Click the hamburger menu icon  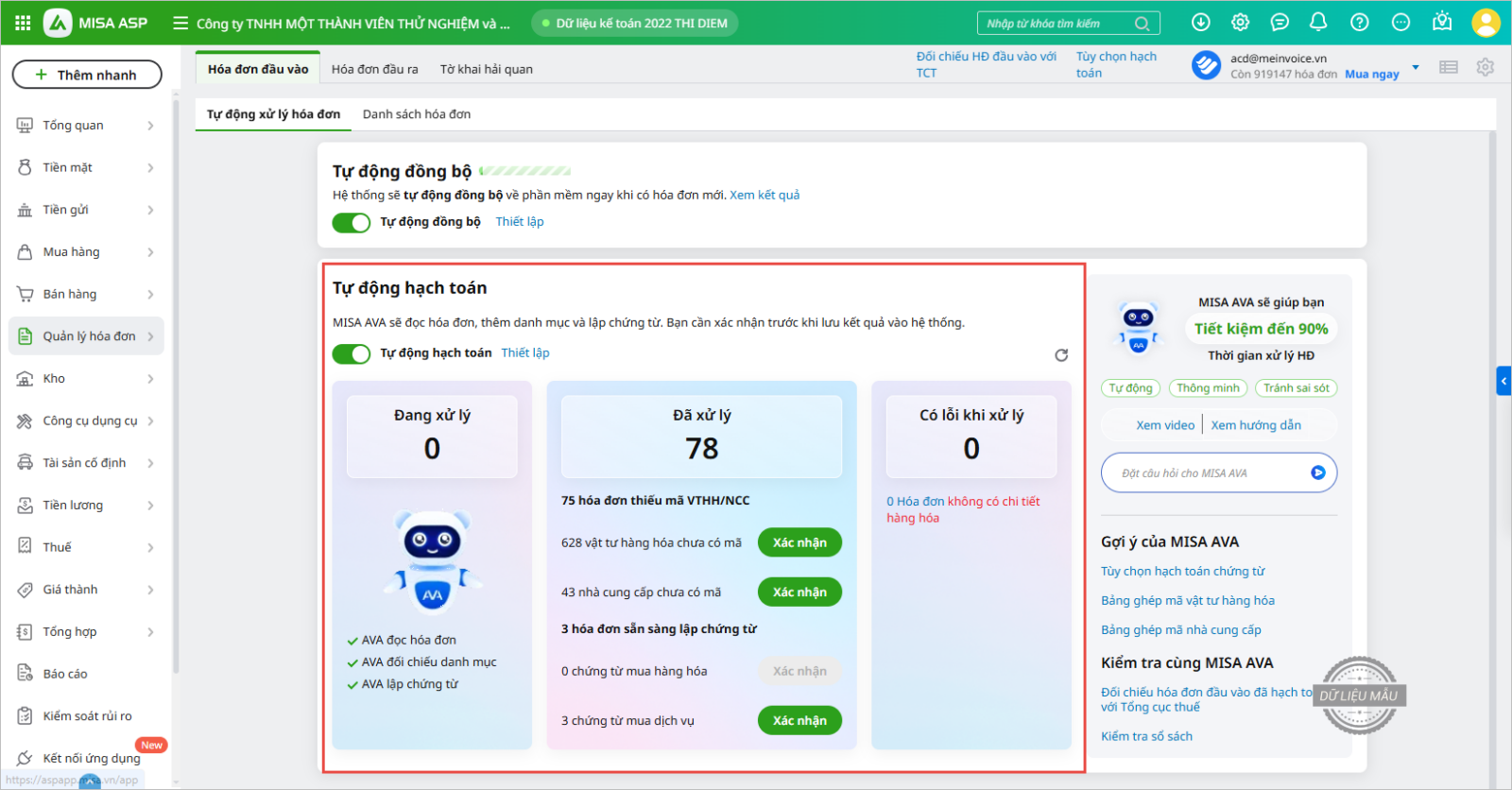[x=180, y=23]
